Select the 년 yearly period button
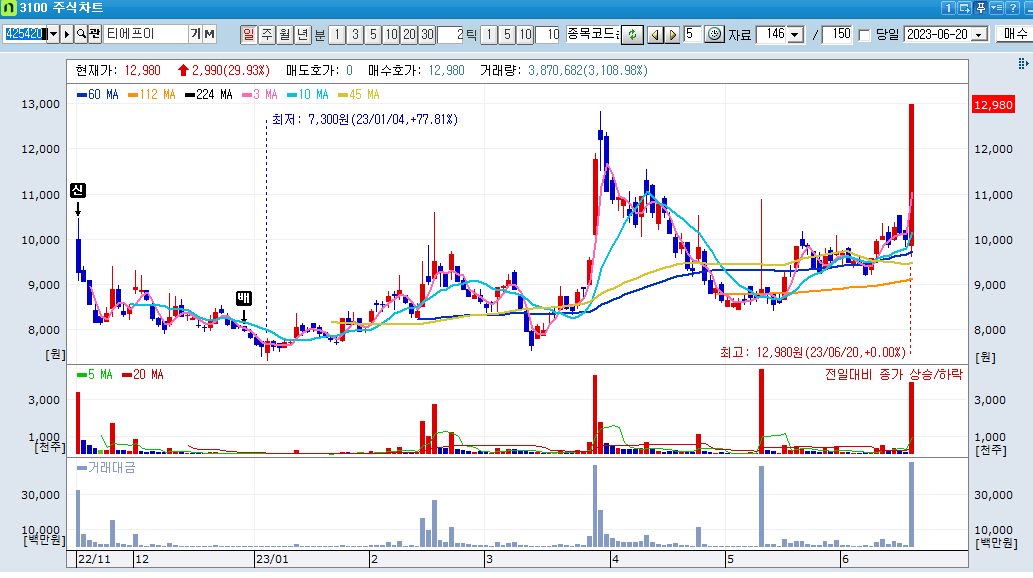Viewport: 1033px width, 578px height. click(x=302, y=34)
